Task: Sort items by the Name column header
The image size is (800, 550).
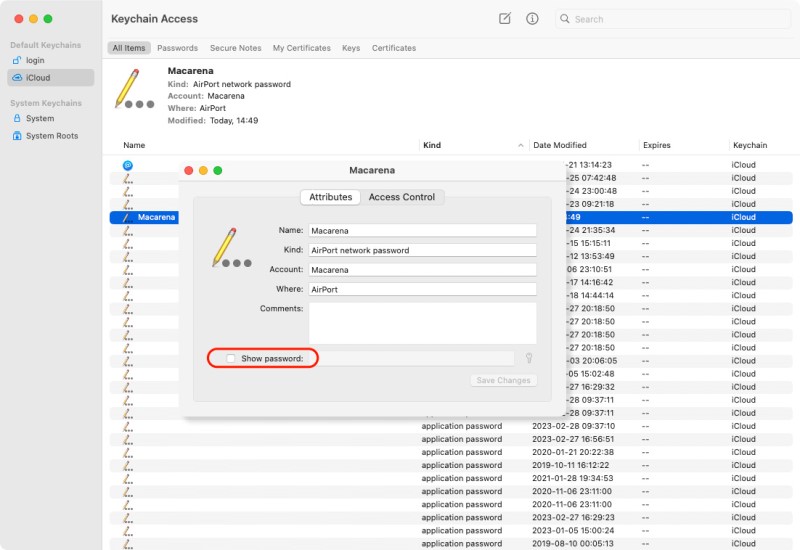Action: (x=134, y=145)
